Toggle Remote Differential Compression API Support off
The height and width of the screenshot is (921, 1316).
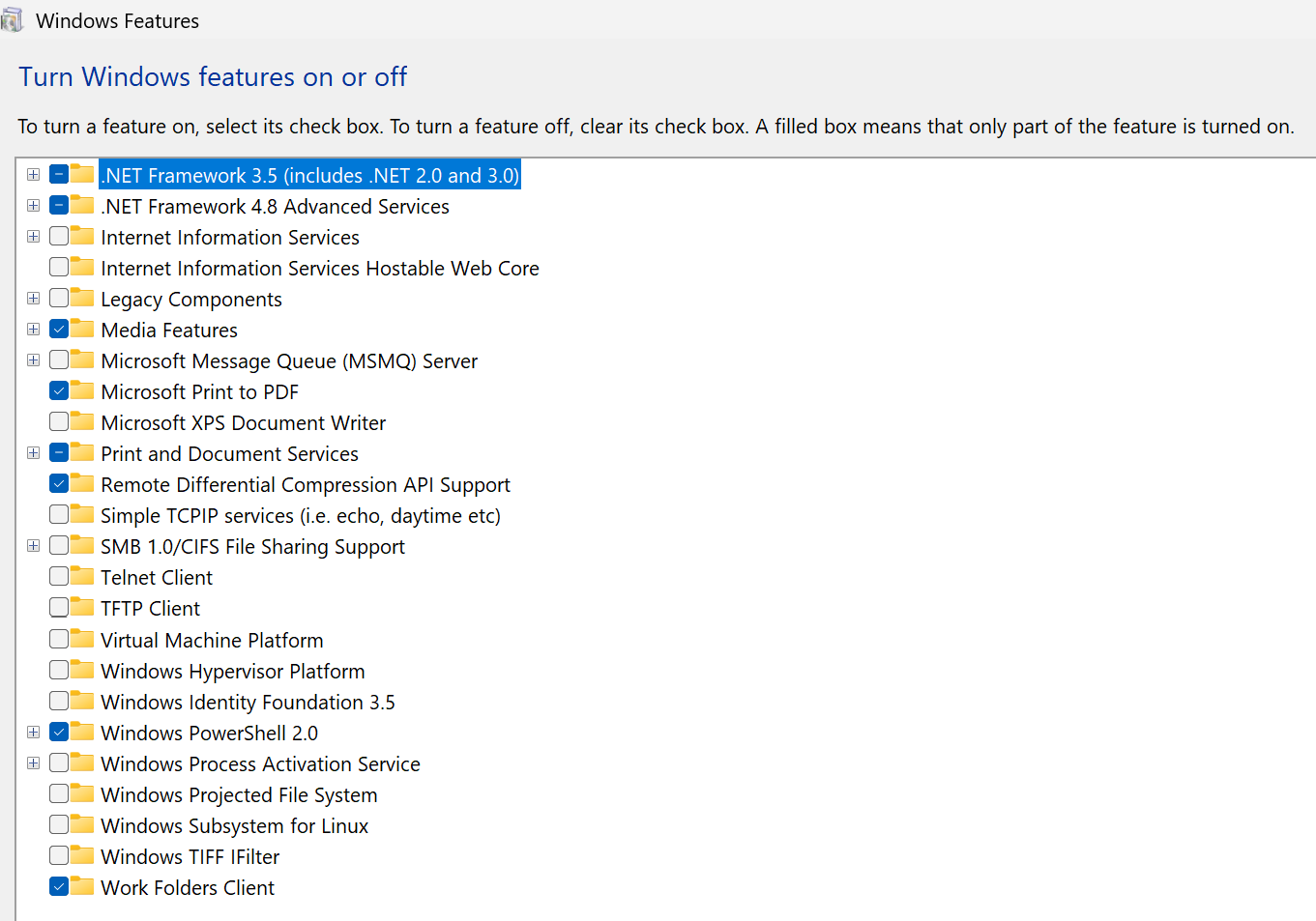60,483
